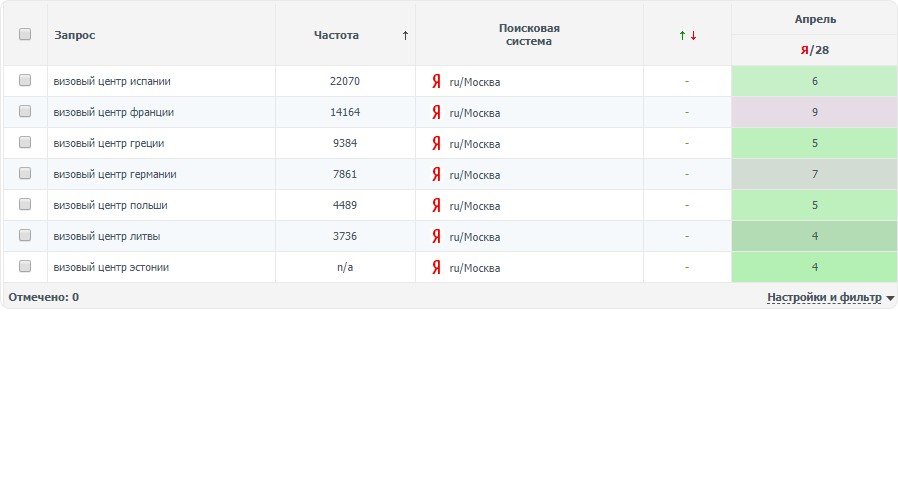Mark the визовый центр польши checkbox
The image size is (898, 489).
(x=25, y=204)
